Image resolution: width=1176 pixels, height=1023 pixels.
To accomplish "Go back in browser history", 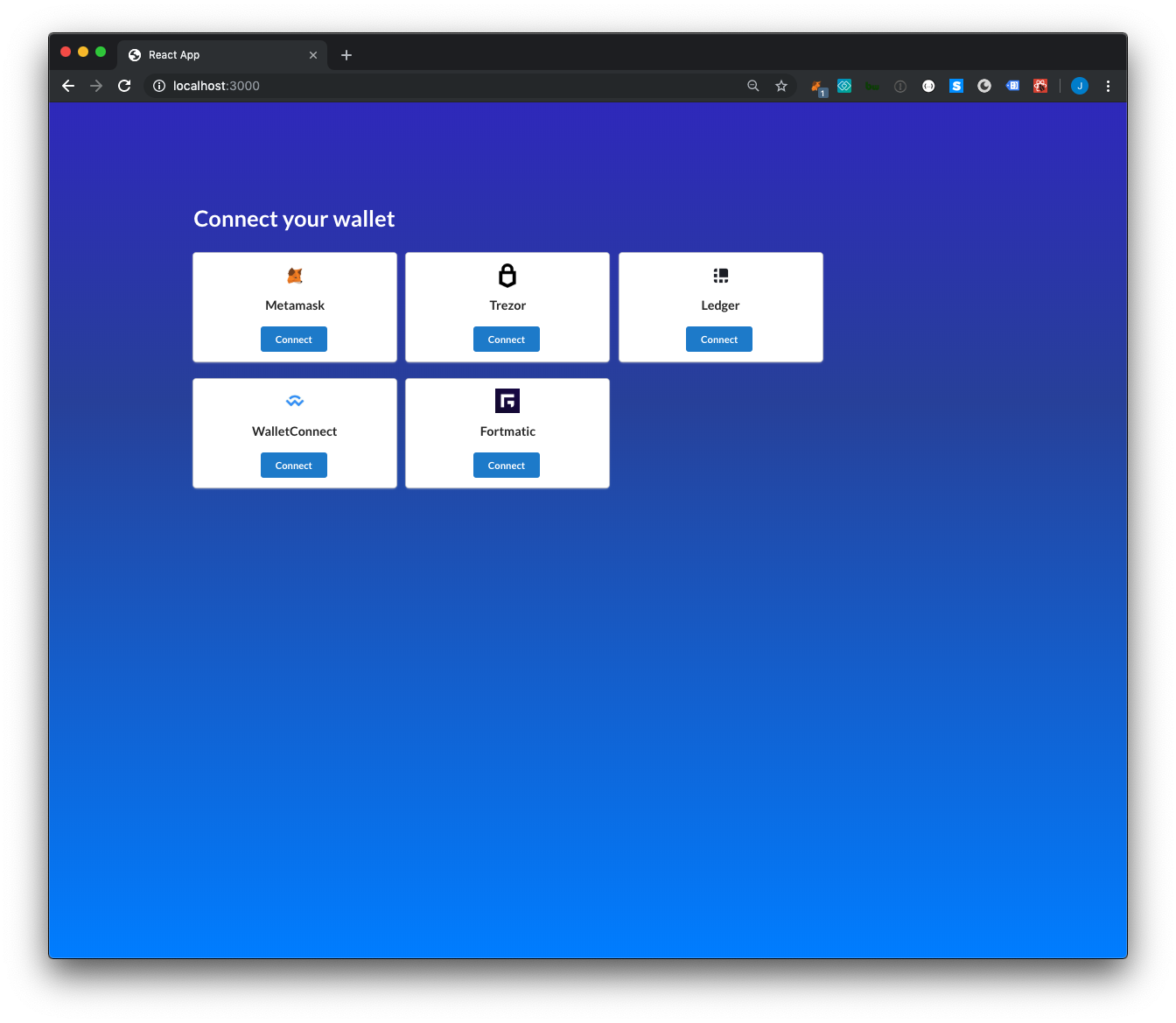I will pyautogui.click(x=68, y=86).
